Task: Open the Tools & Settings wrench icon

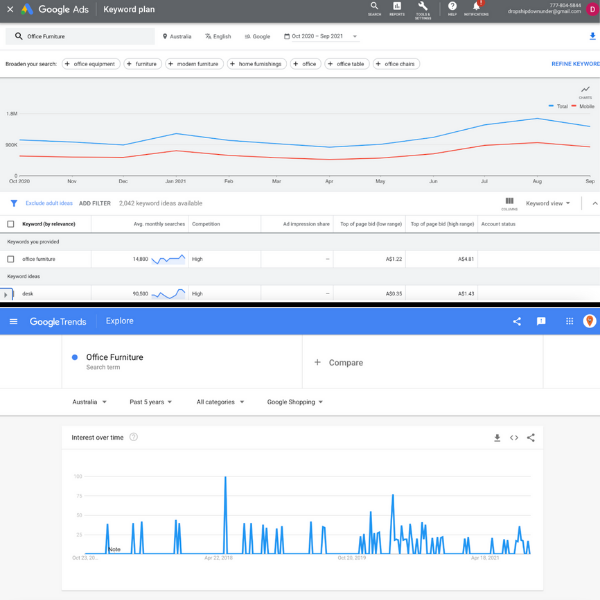Action: tap(423, 8)
